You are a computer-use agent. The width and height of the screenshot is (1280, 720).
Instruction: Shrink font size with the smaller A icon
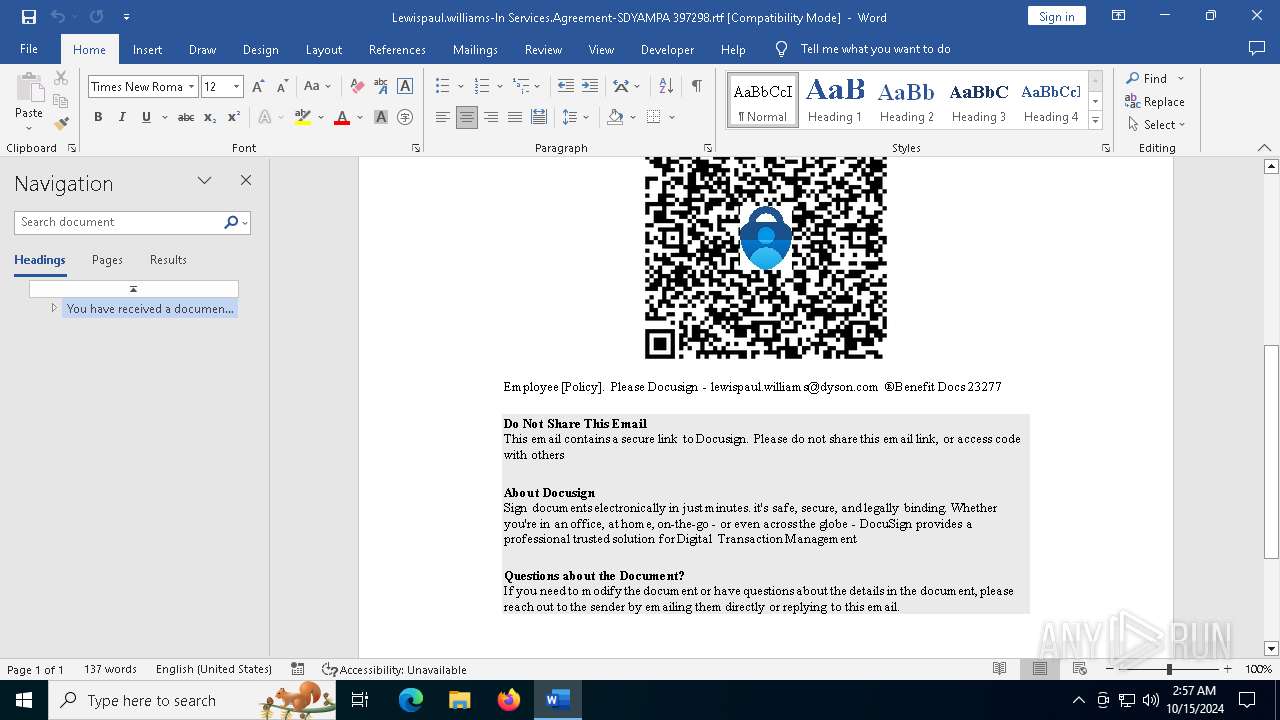pos(282,87)
